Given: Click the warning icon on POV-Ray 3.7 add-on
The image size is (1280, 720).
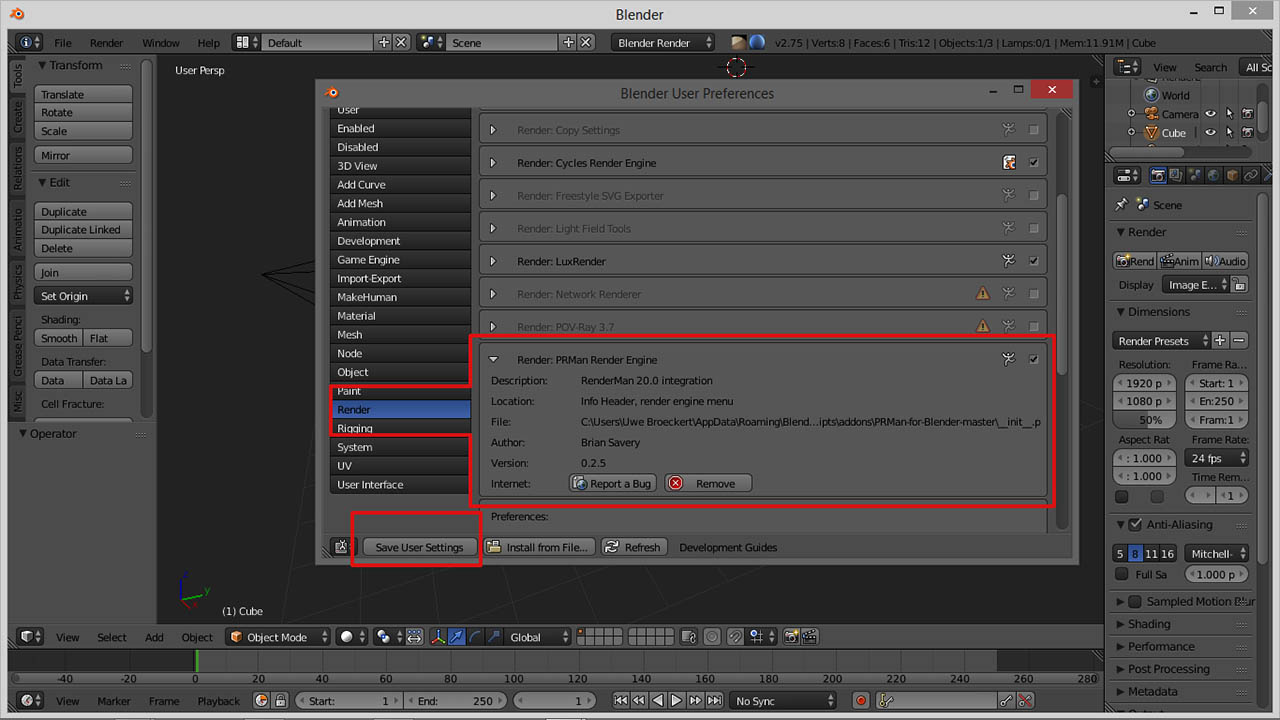Looking at the screenshot, I should click(x=983, y=327).
